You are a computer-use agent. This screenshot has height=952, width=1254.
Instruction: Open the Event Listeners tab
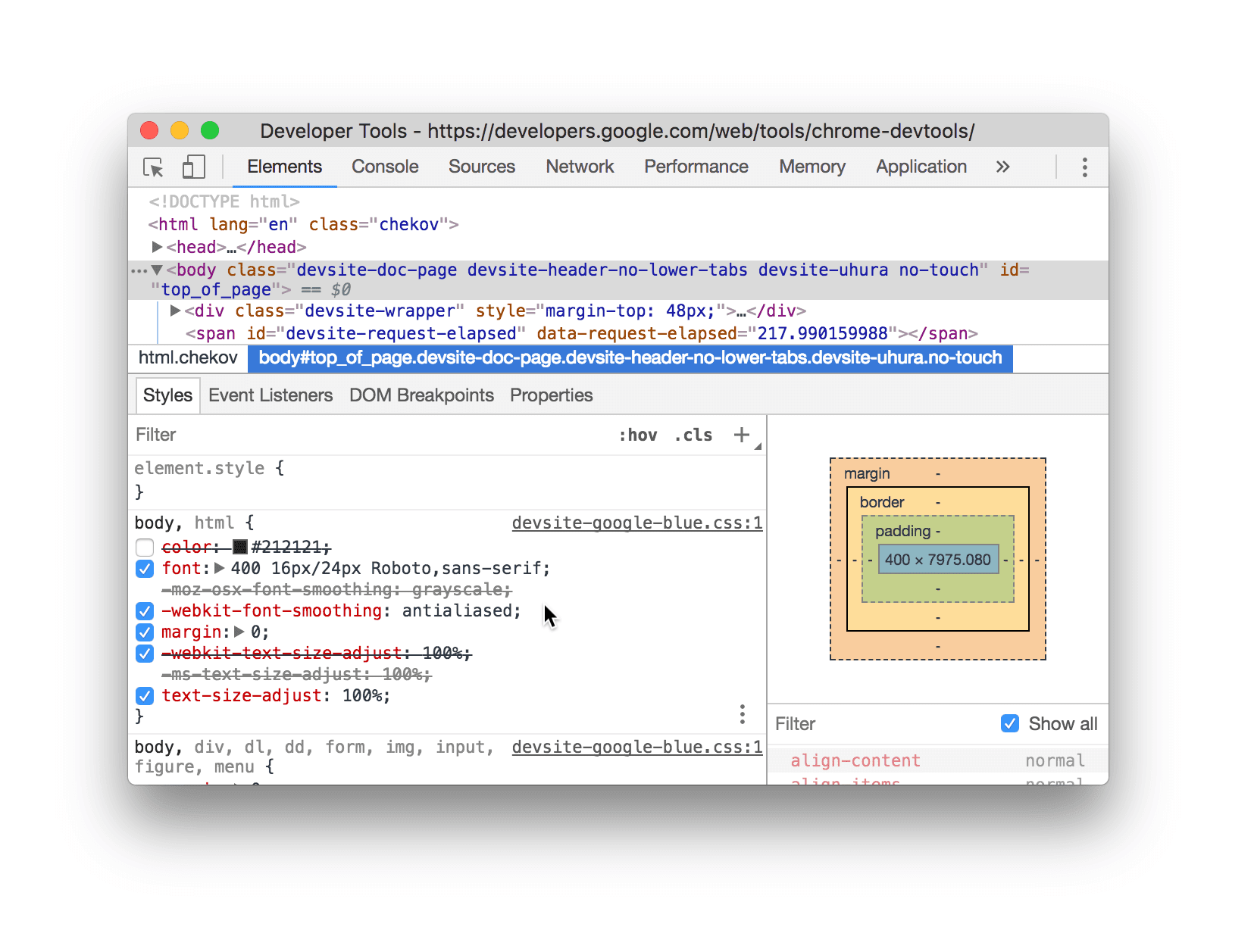pyautogui.click(x=271, y=395)
